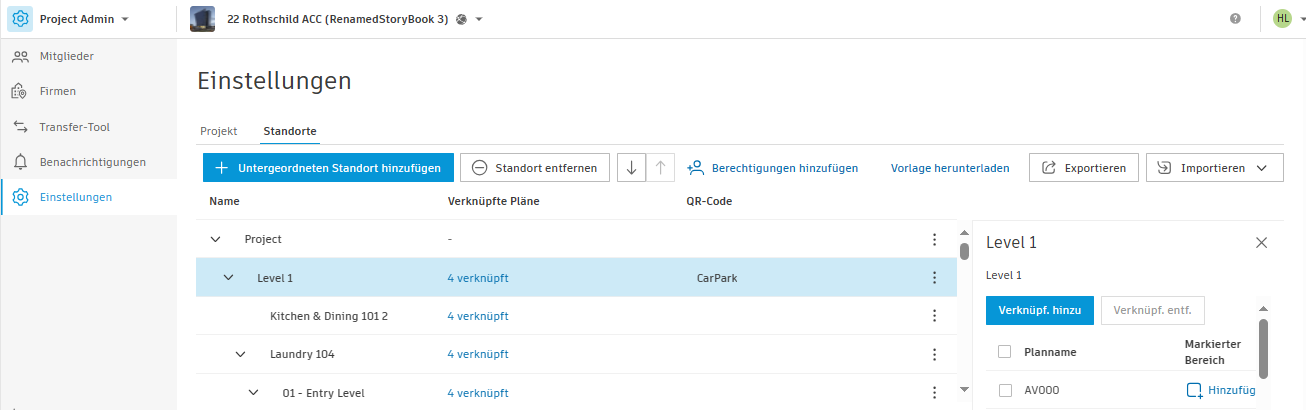The image size is (1306, 410).
Task: Toggle the select-all Planname checkbox
Action: 1005,351
